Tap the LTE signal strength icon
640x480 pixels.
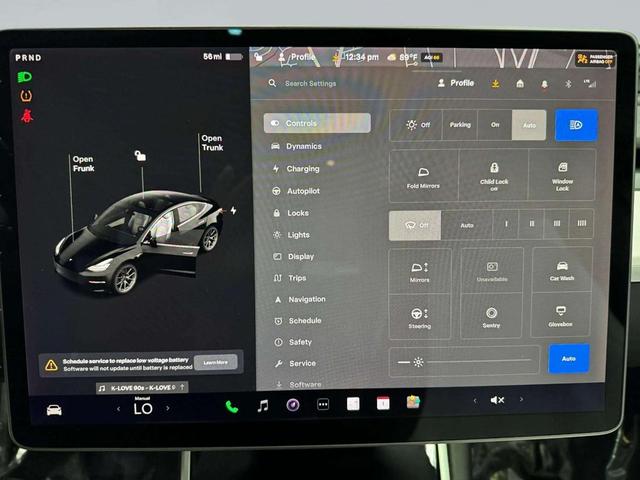click(590, 84)
